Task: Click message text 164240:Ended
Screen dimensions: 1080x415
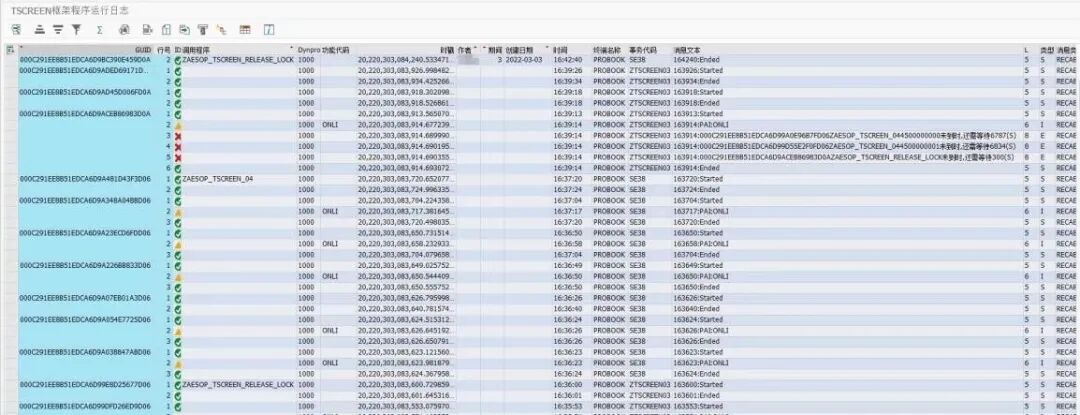Action: 696,60
